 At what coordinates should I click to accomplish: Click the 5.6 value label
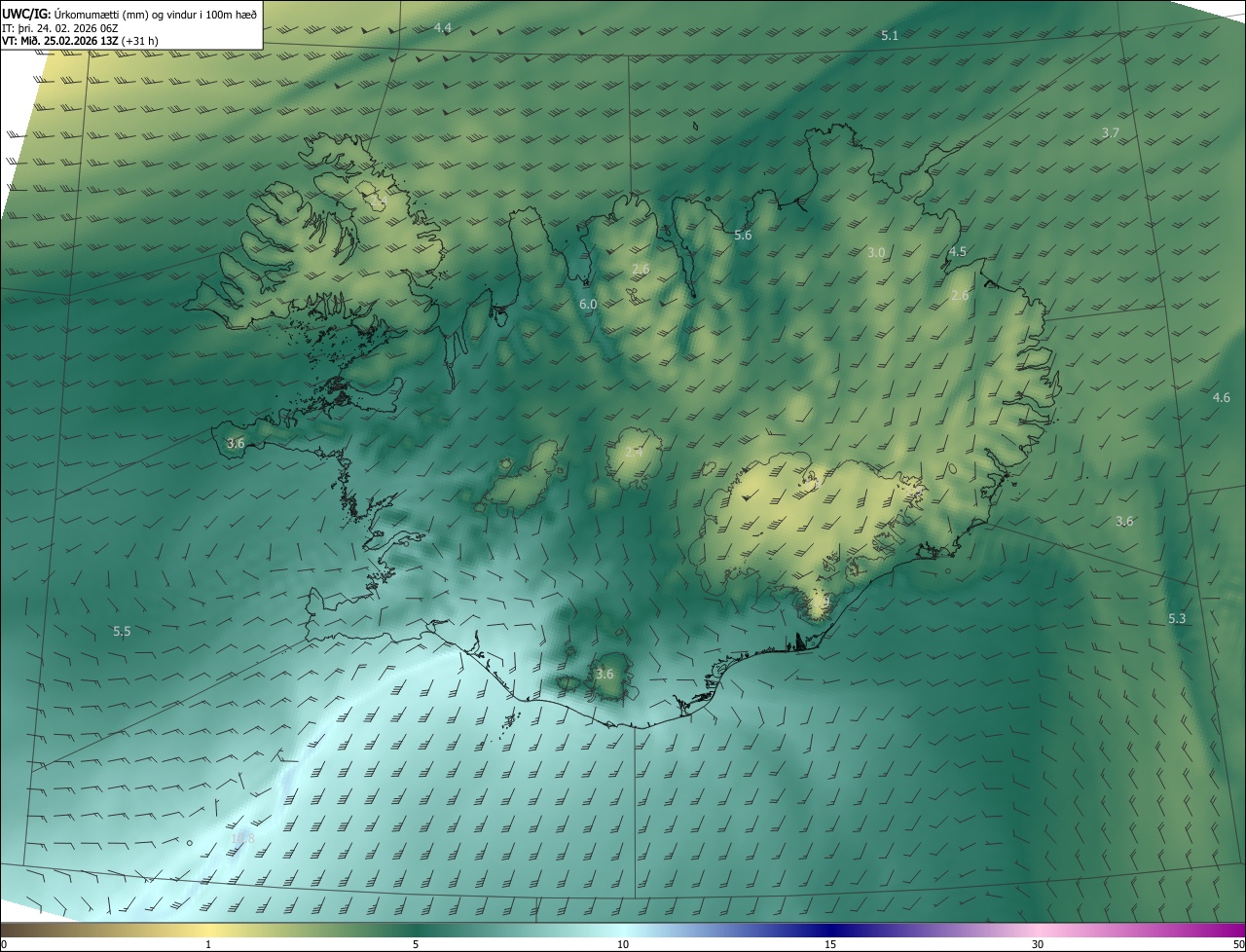coord(743,236)
